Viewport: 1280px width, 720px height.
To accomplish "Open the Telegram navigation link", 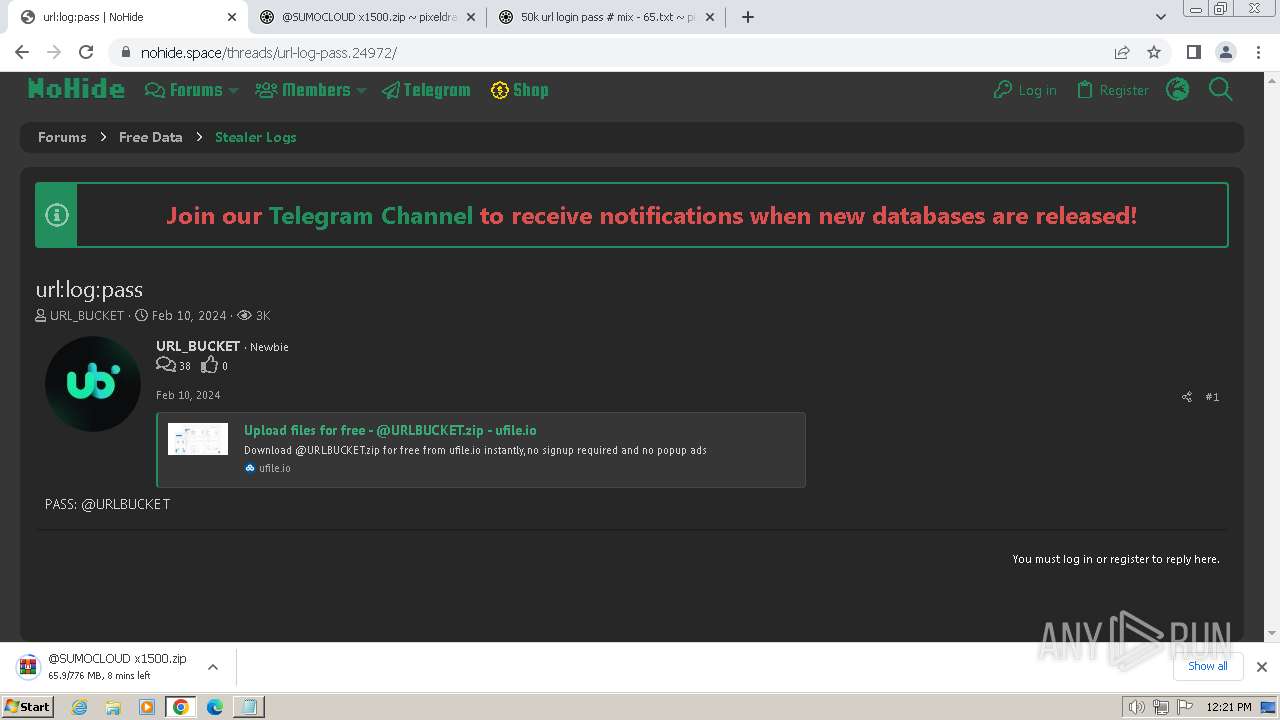I will [426, 90].
